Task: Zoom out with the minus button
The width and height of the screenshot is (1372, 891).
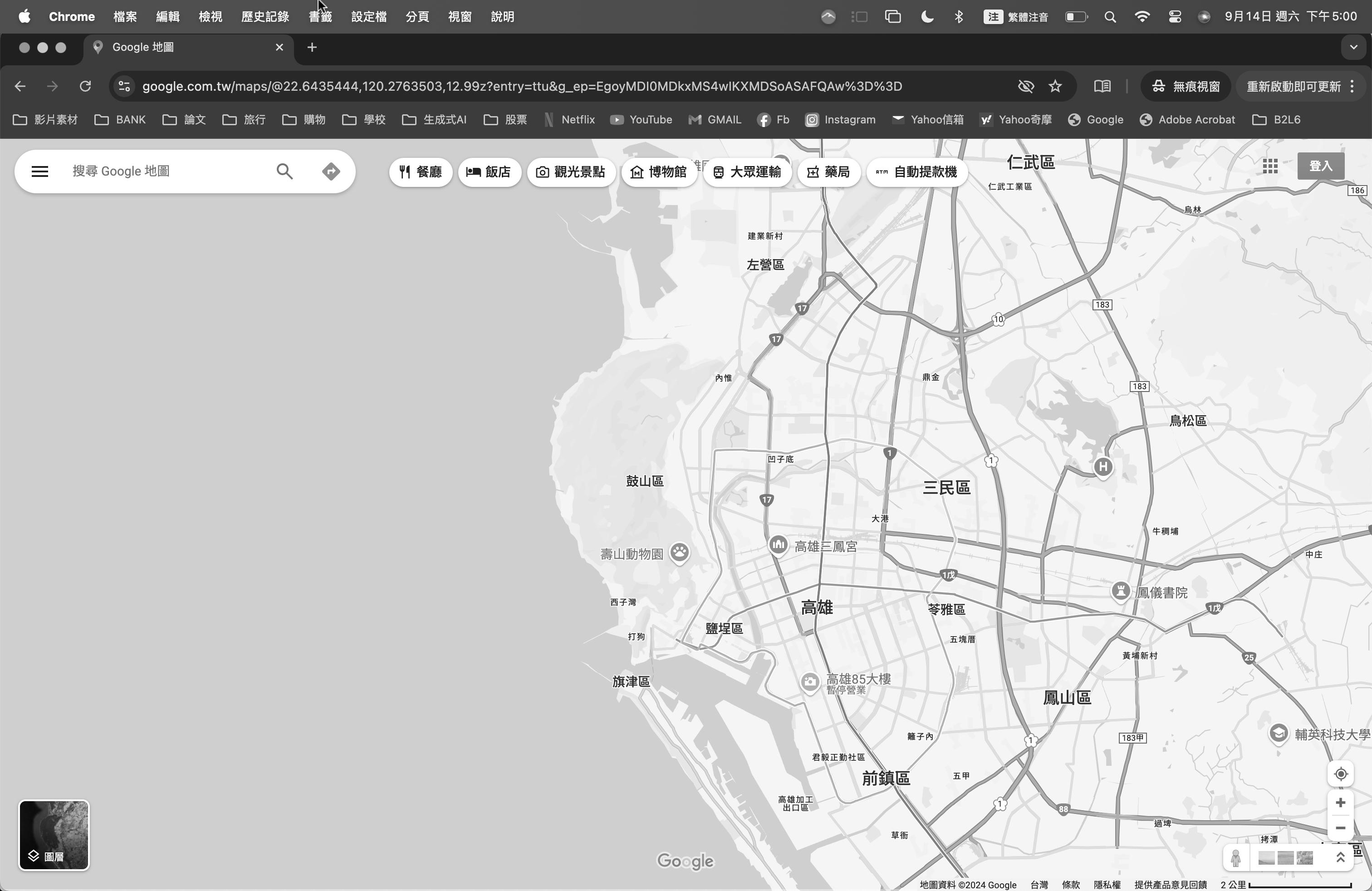Action: (1340, 828)
